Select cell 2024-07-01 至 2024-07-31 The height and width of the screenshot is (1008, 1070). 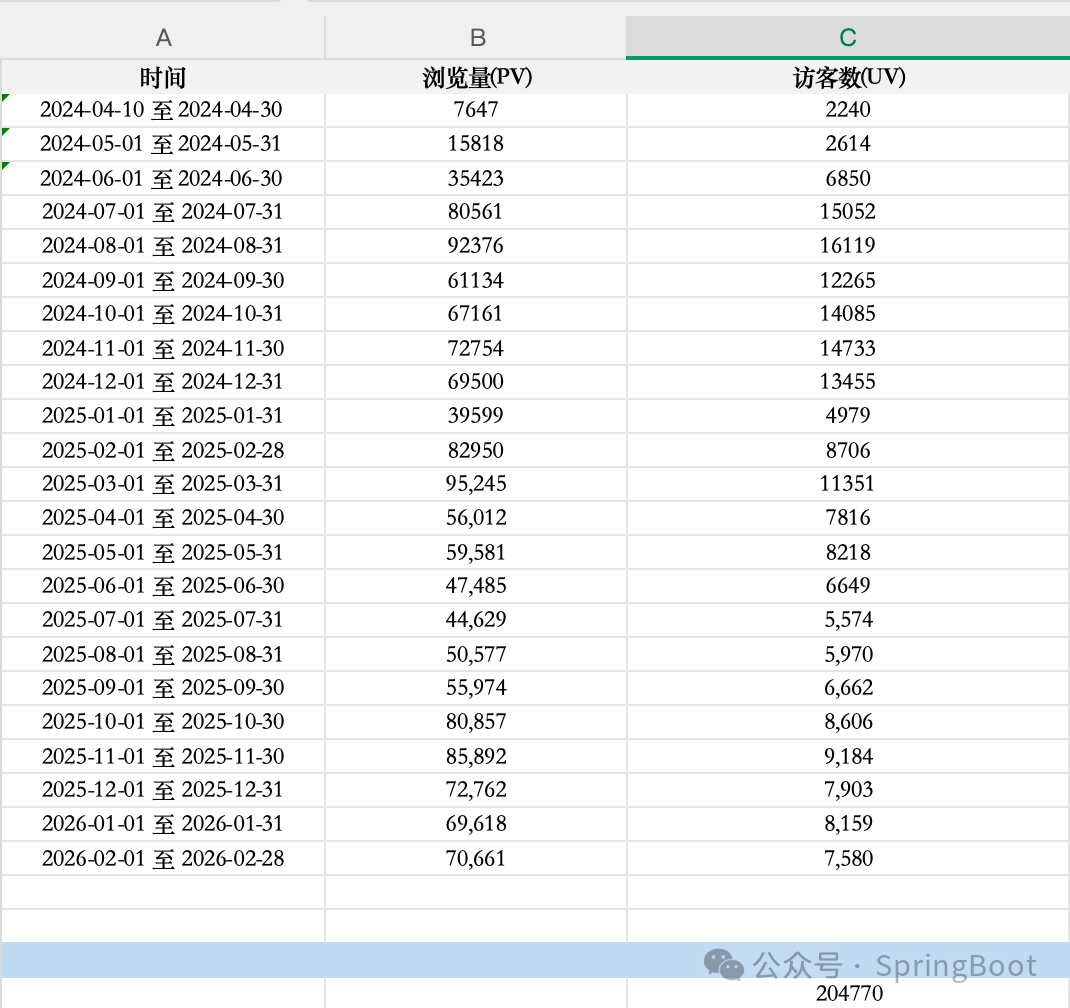[163, 212]
